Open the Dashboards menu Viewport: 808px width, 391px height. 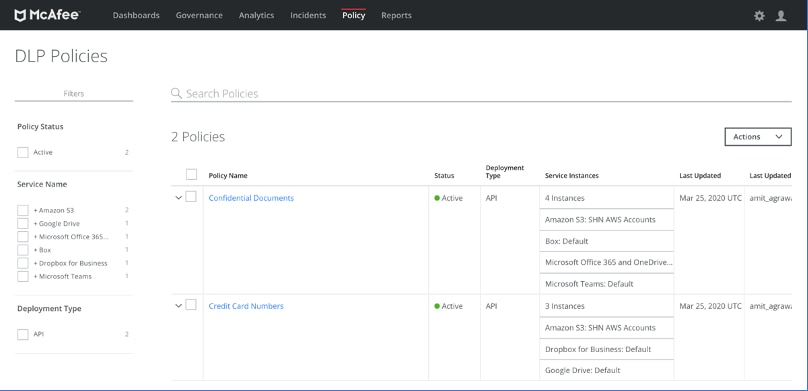[136, 15]
